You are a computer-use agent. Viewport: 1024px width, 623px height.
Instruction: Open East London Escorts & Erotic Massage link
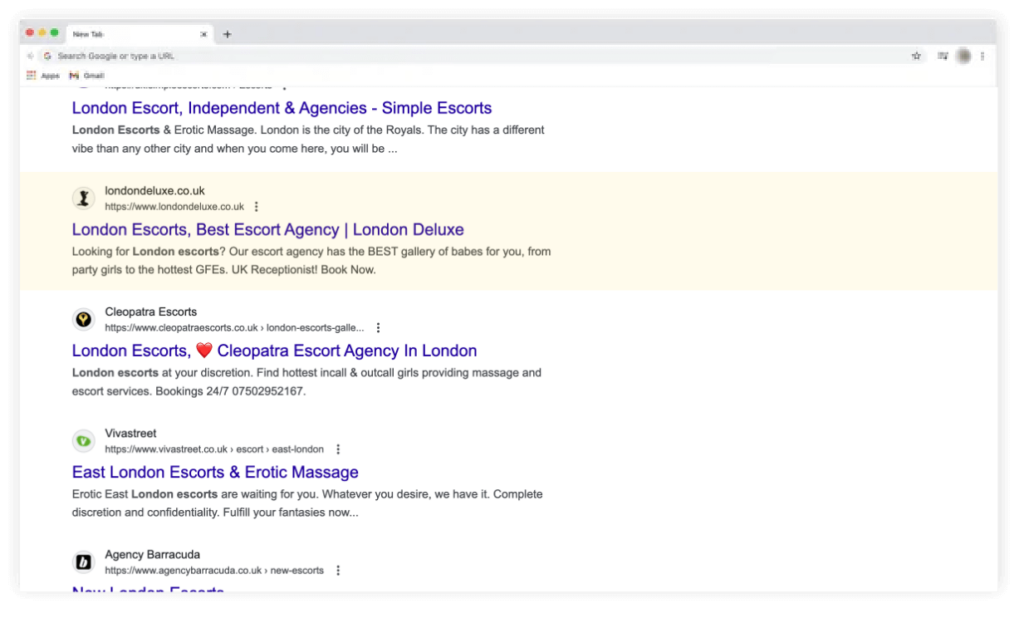tap(215, 472)
